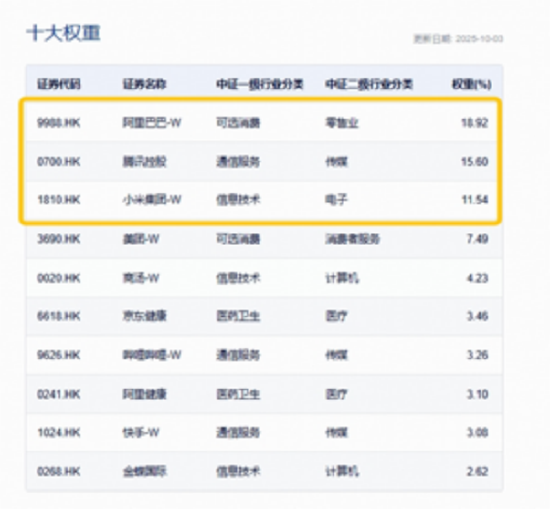Click the 阿里巴巴-W security name
Image resolution: width=550 pixels, height=509 pixels.
click(x=152, y=123)
